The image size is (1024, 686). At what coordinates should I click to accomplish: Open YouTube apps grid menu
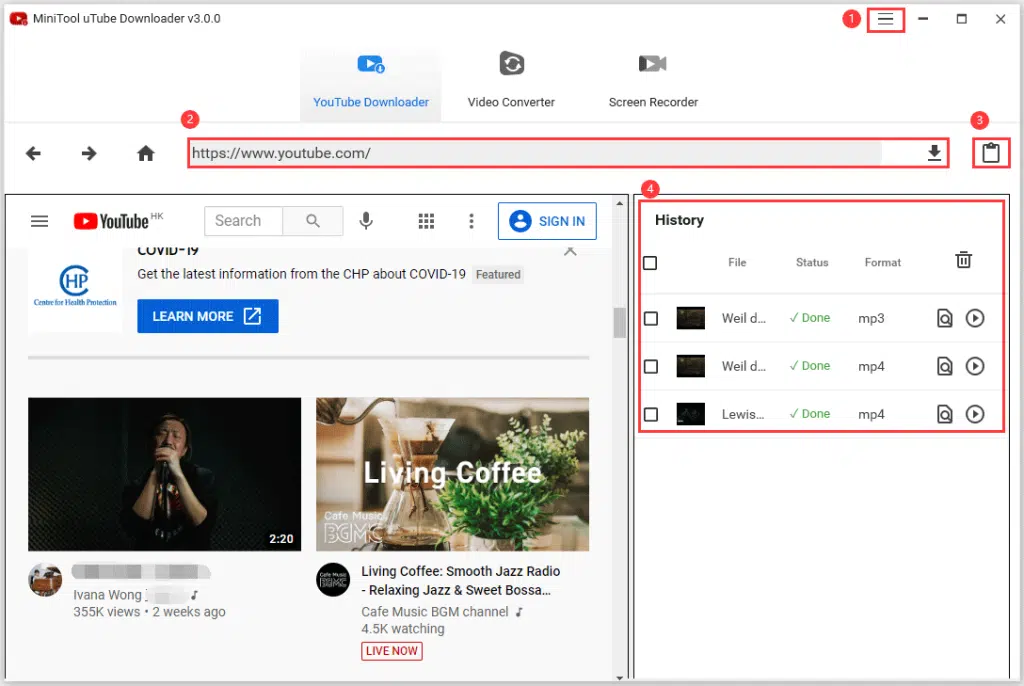426,221
